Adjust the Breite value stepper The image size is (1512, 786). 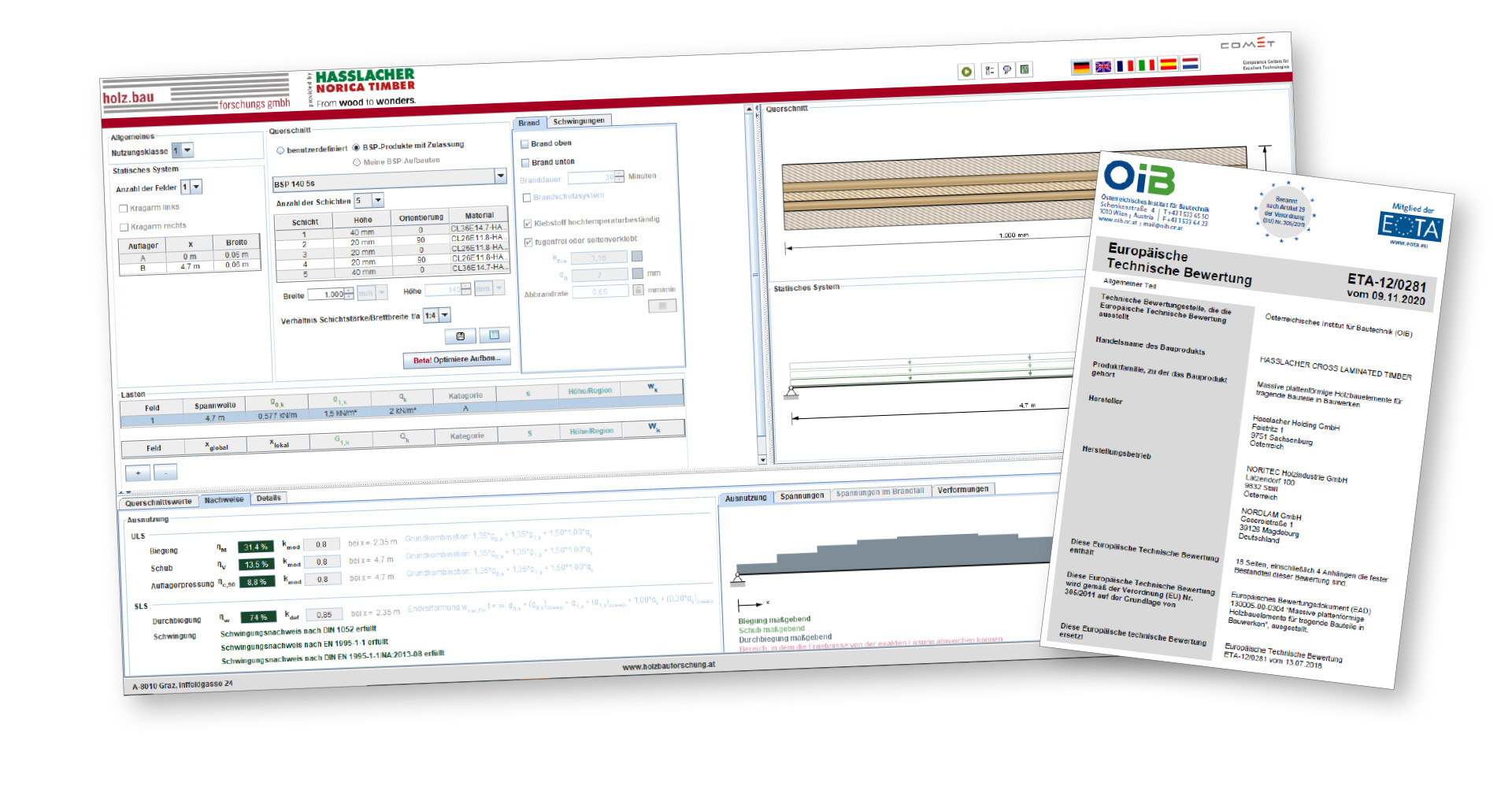(349, 294)
